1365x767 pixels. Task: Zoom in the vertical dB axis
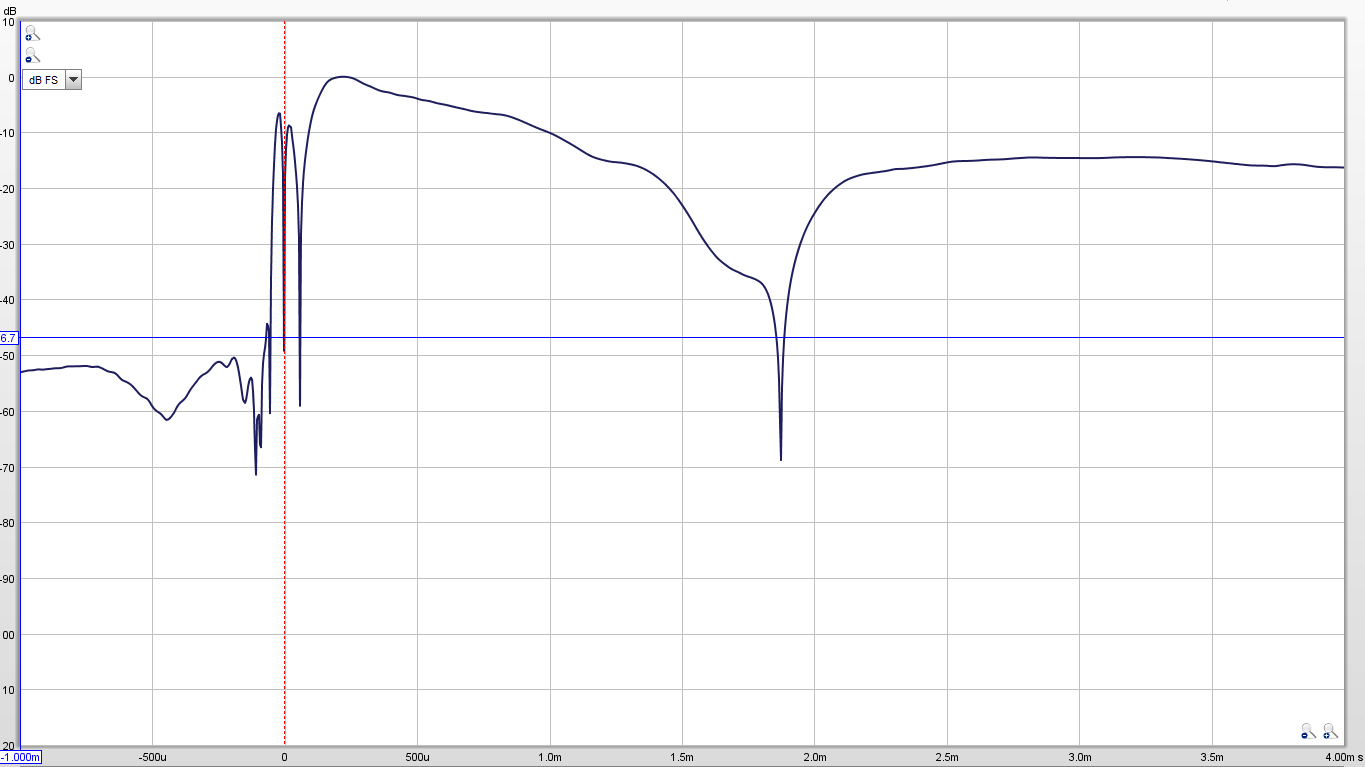coord(32,33)
